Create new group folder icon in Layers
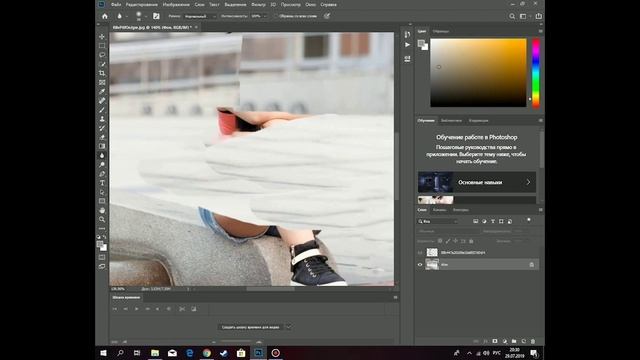The height and width of the screenshot is (360, 640). coord(514,341)
